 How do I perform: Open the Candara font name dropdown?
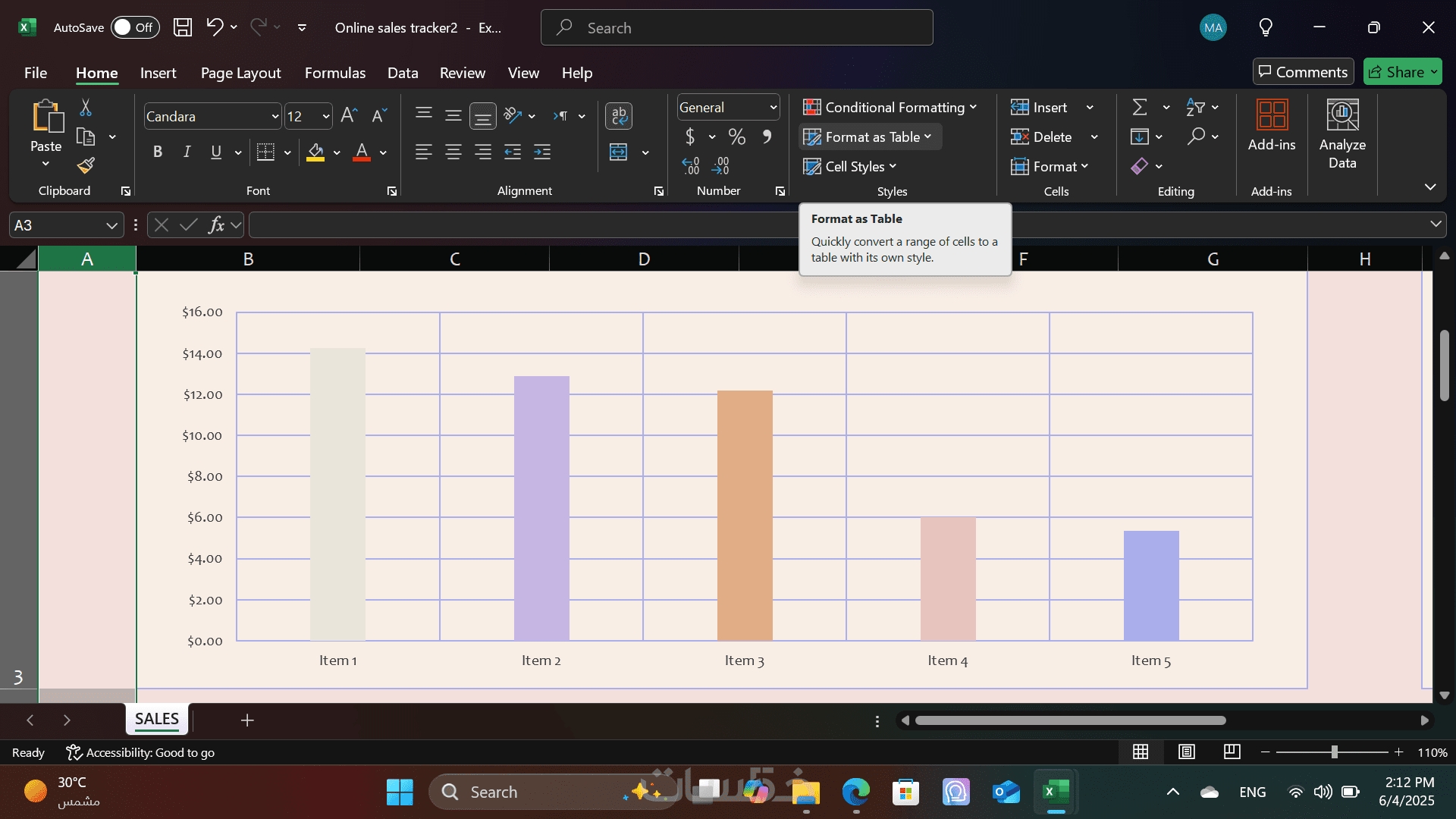tap(275, 117)
